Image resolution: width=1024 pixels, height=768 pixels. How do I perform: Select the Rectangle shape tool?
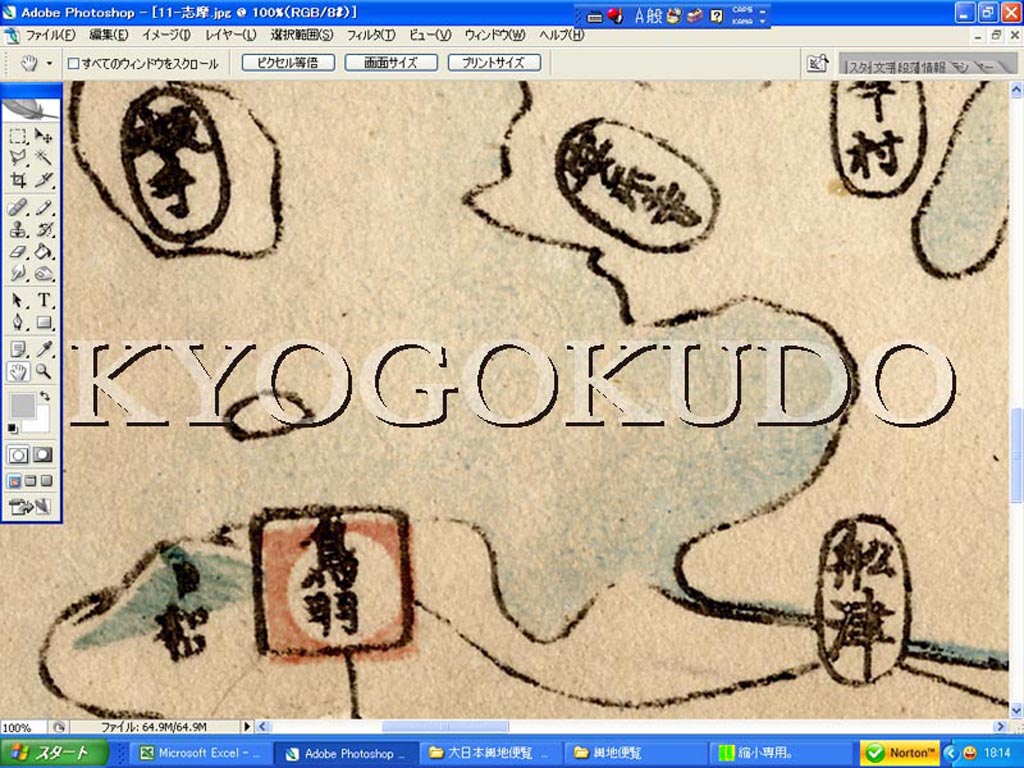[44, 322]
